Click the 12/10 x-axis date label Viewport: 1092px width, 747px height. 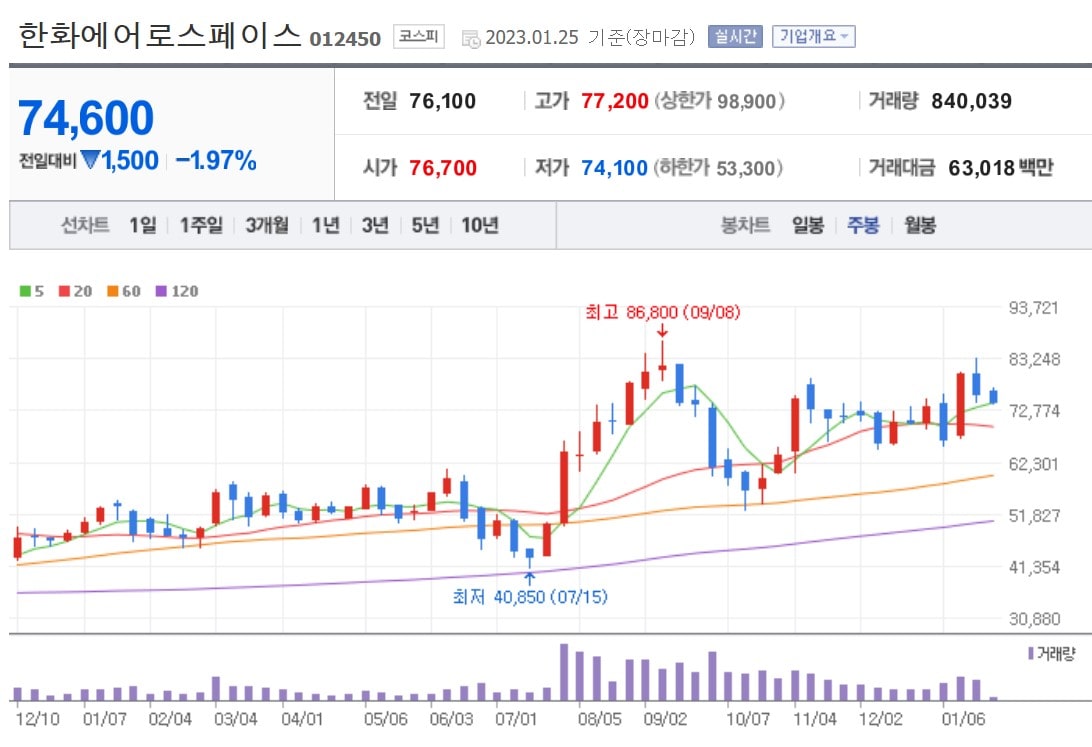(x=38, y=718)
